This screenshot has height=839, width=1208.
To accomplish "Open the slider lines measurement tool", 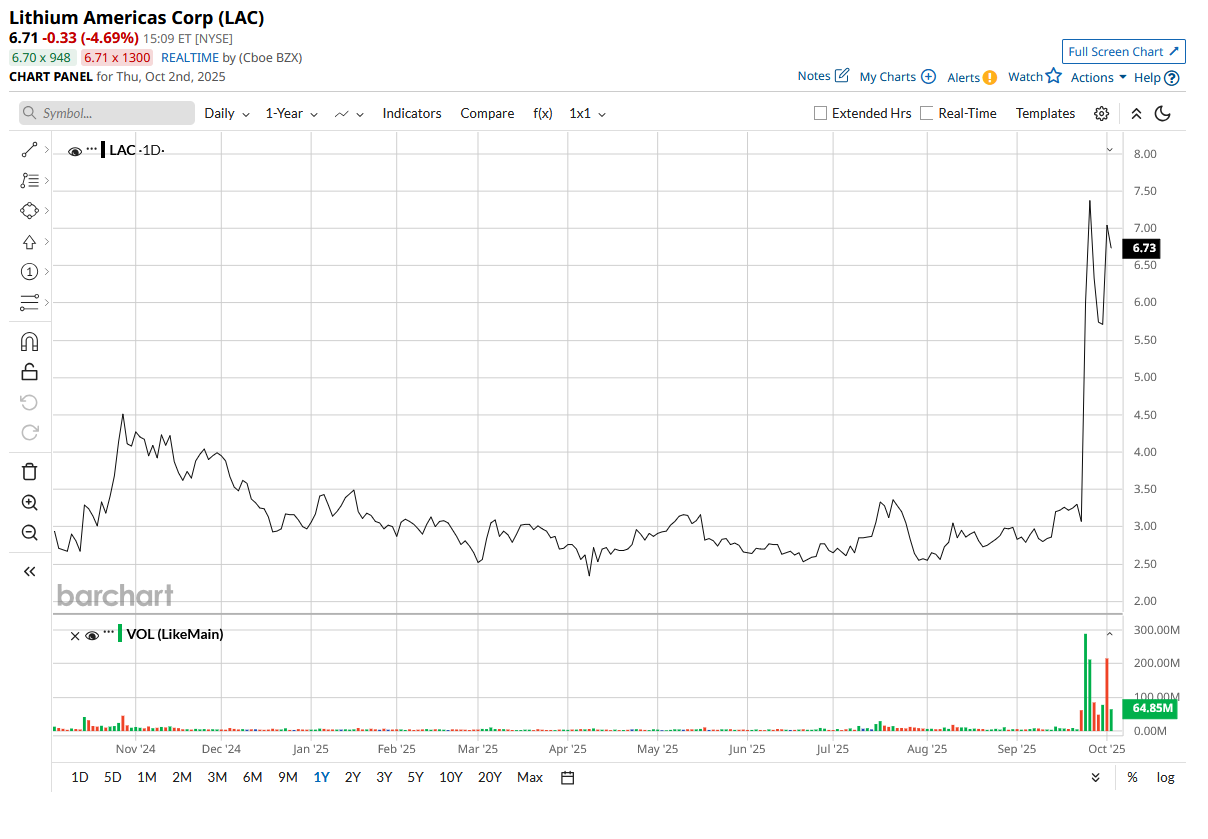I will click(x=29, y=302).
